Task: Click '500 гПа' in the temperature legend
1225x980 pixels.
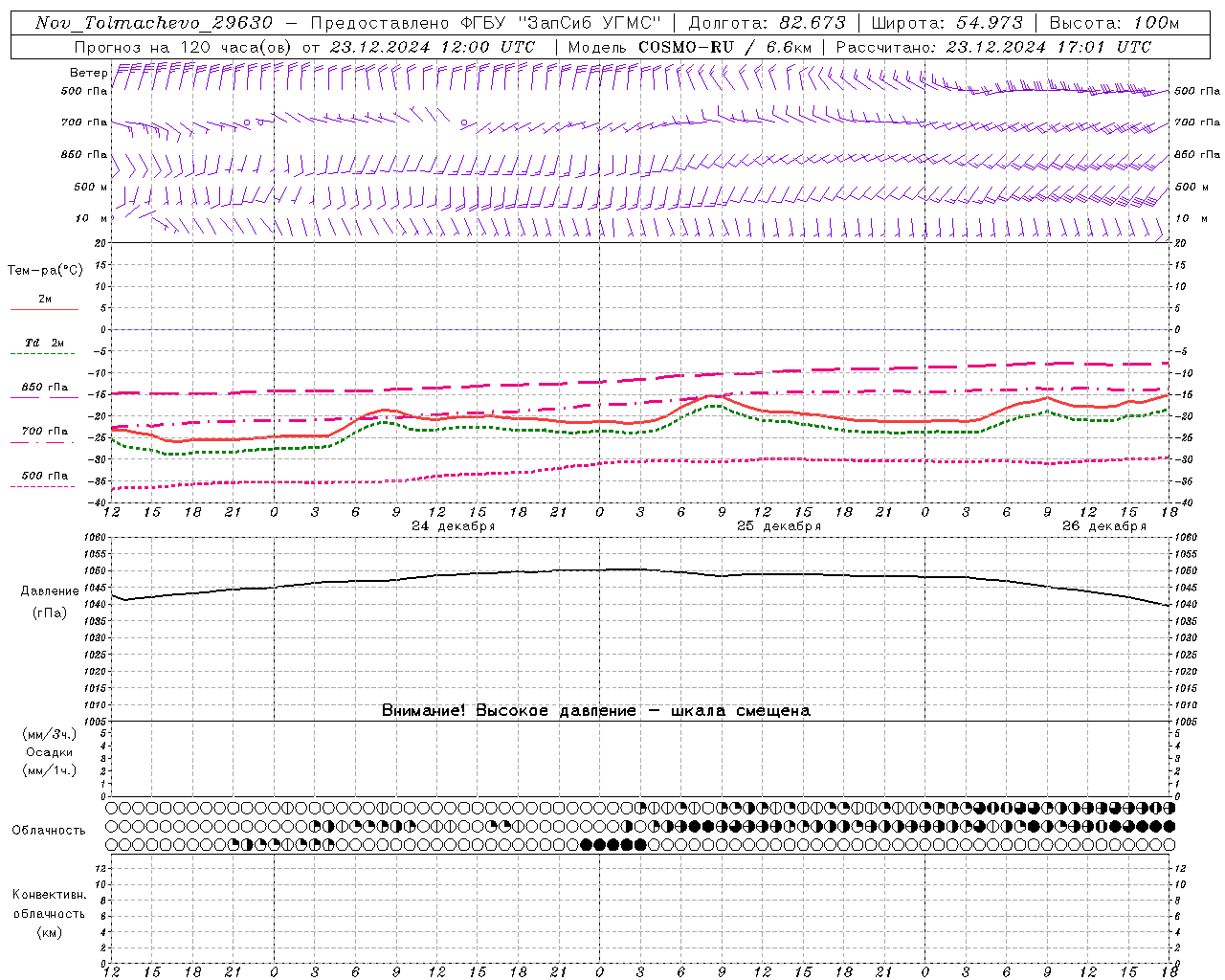Action: coord(44,475)
